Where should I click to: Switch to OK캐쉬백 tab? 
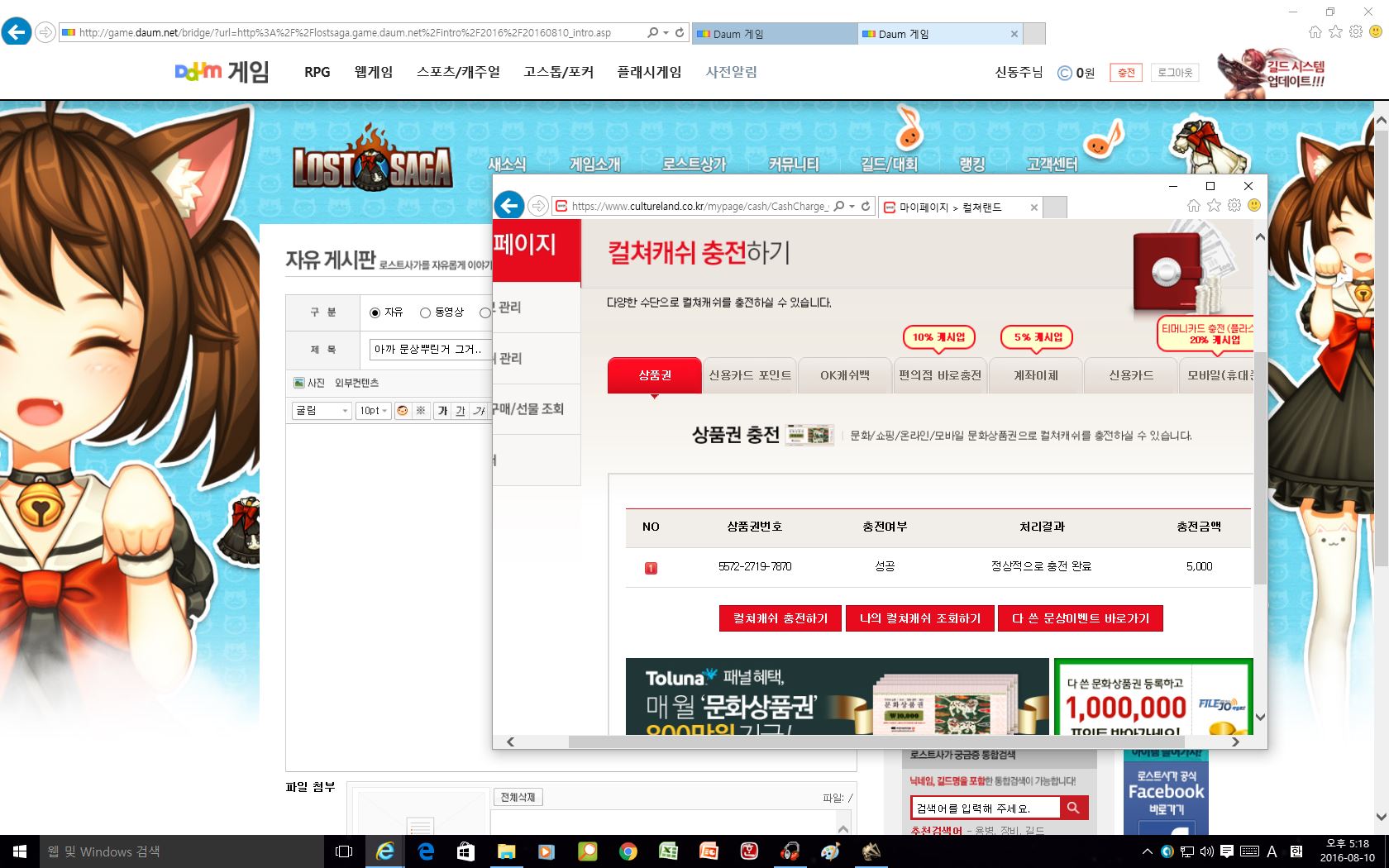(844, 375)
